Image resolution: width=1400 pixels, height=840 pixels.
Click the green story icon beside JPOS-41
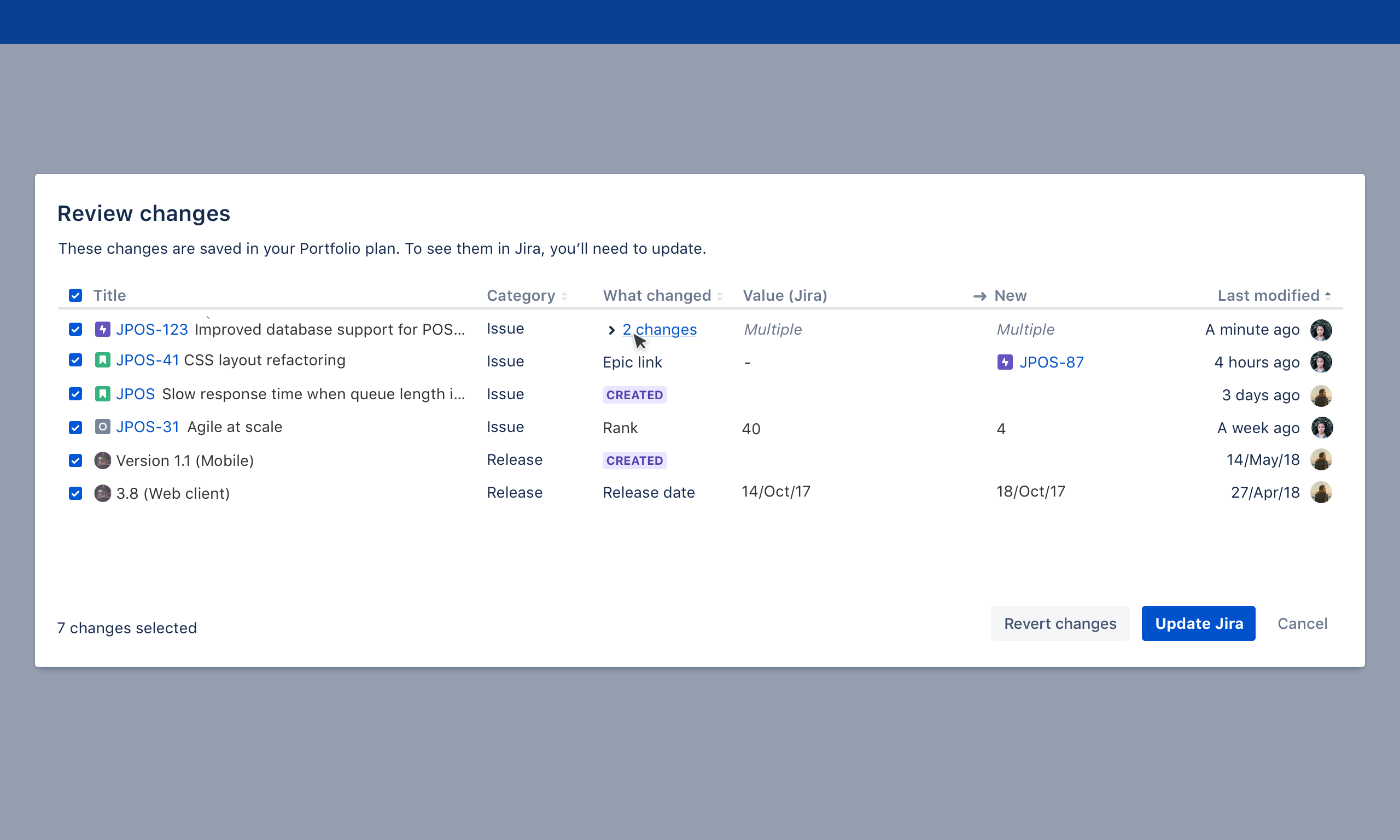102,360
